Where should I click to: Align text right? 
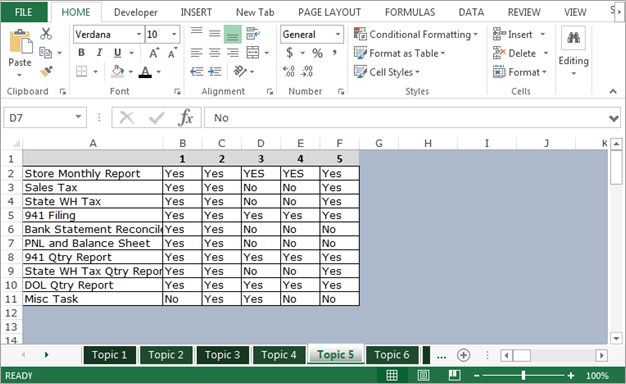coord(232,53)
